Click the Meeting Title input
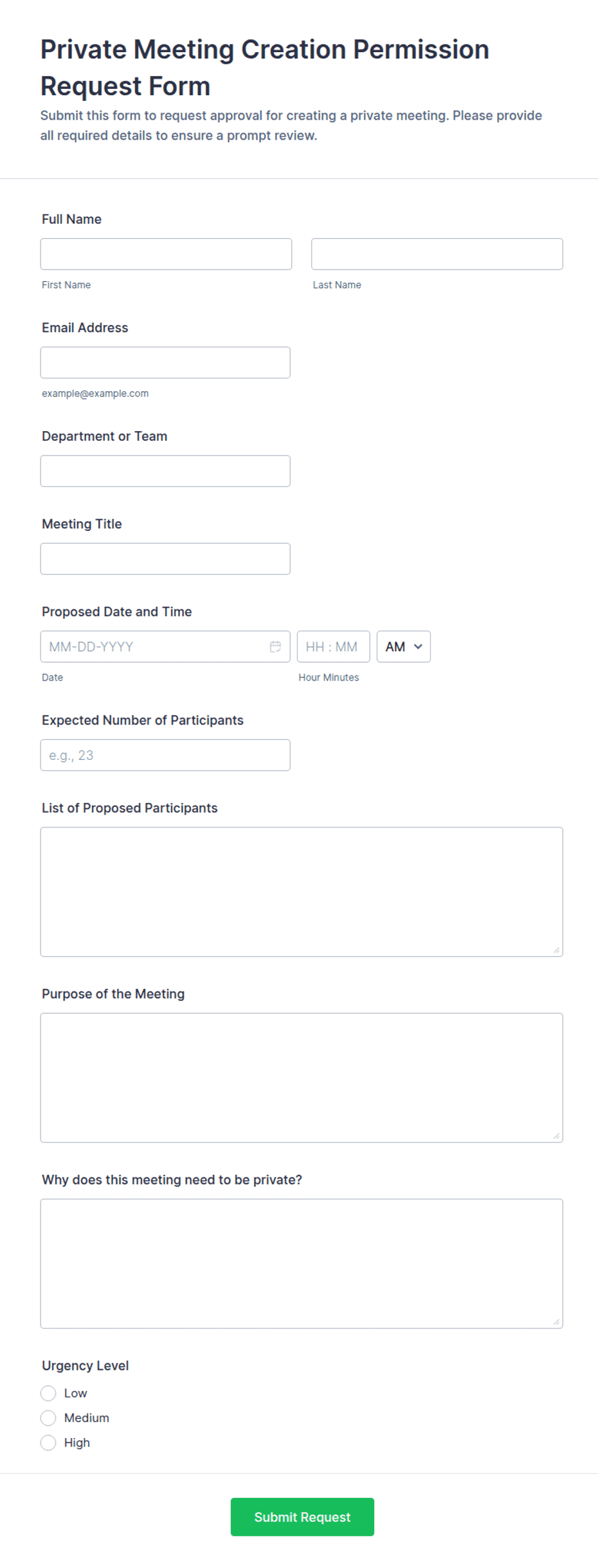This screenshot has height=1568, width=598. click(x=165, y=558)
